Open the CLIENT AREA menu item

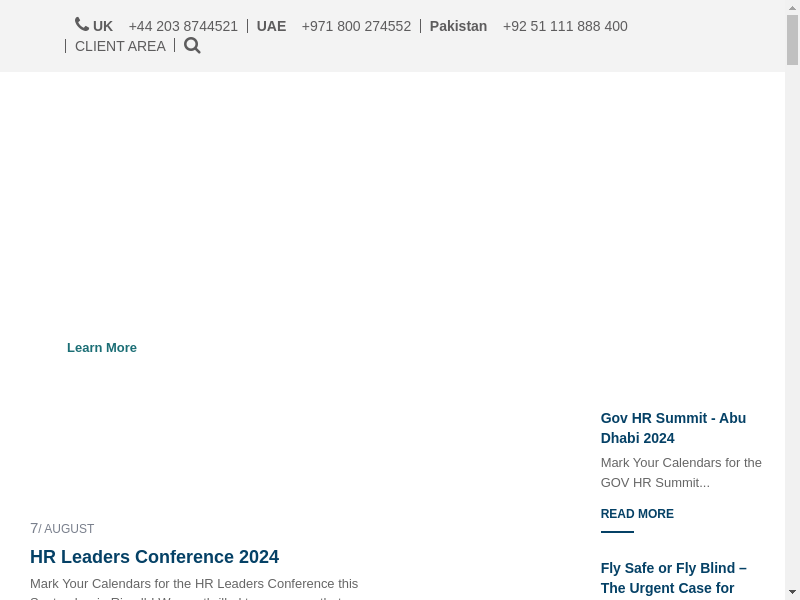click(120, 46)
